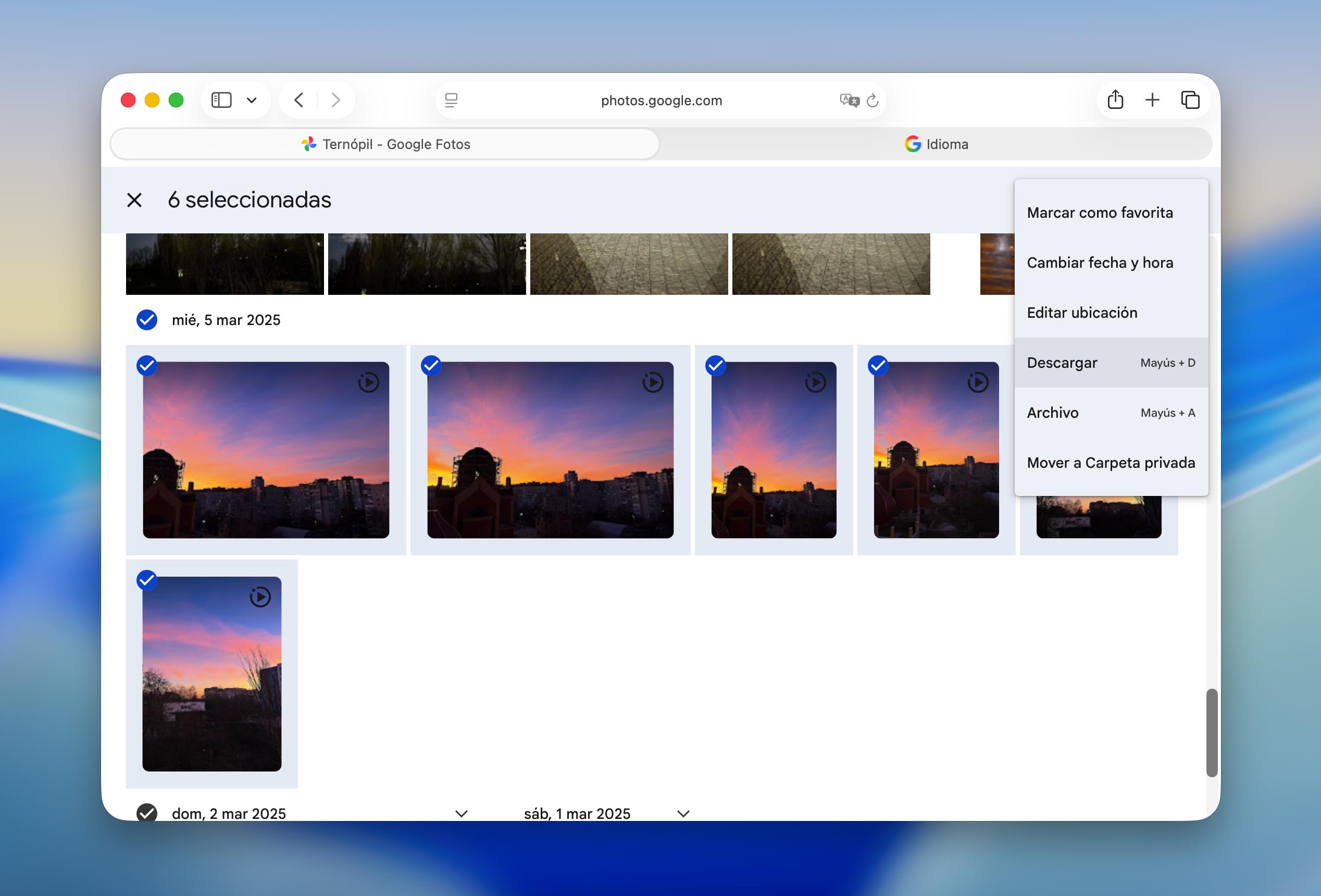Viewport: 1321px width, 896px height.
Task: Open the first wide sunset thumbnail
Action: pyautogui.click(x=266, y=450)
